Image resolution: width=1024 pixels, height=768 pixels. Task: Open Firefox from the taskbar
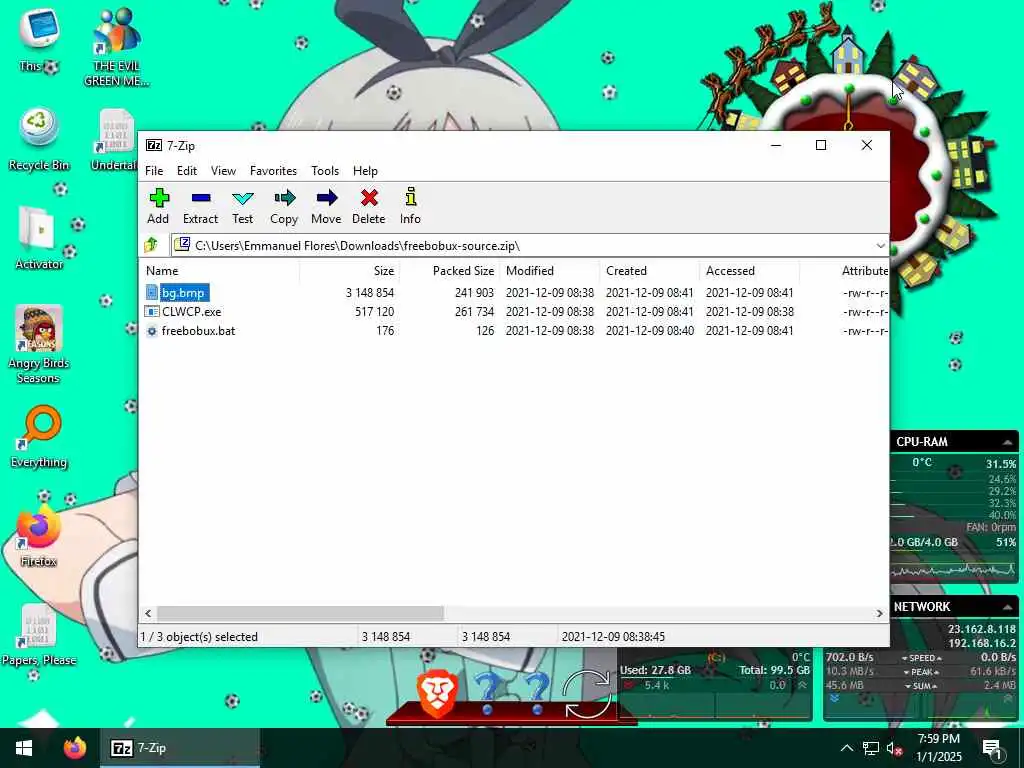[74, 748]
